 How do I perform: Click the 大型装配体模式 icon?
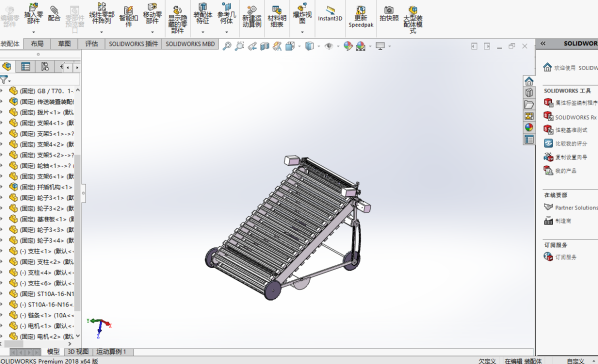pos(413,19)
